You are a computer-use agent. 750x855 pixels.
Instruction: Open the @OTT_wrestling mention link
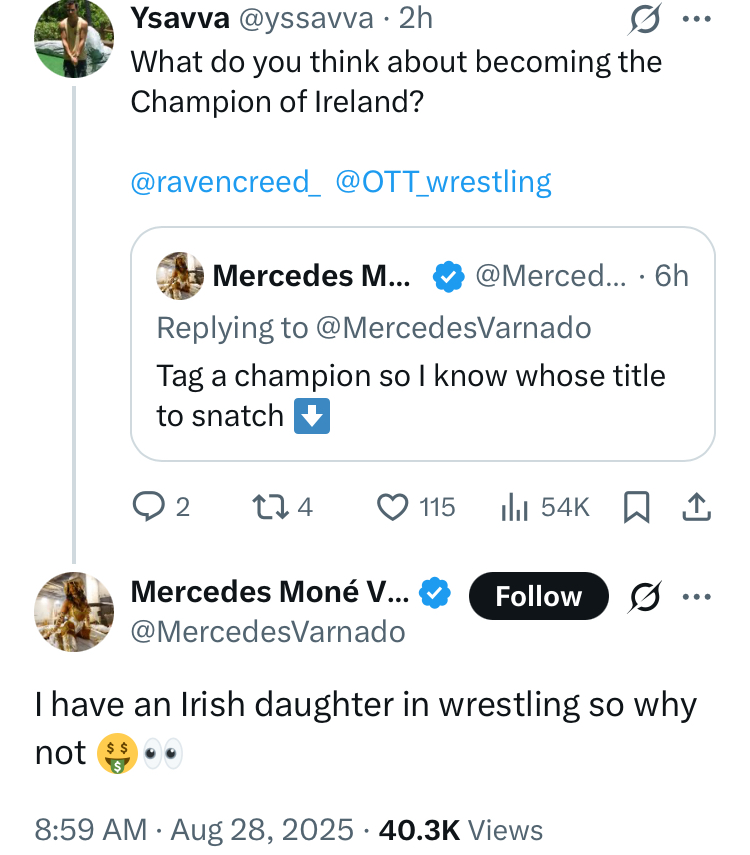coord(443,182)
